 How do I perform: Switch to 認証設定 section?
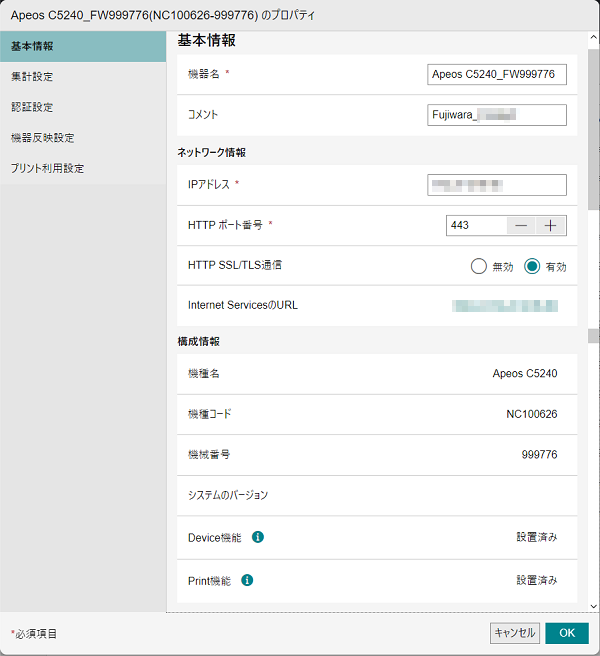click(83, 107)
